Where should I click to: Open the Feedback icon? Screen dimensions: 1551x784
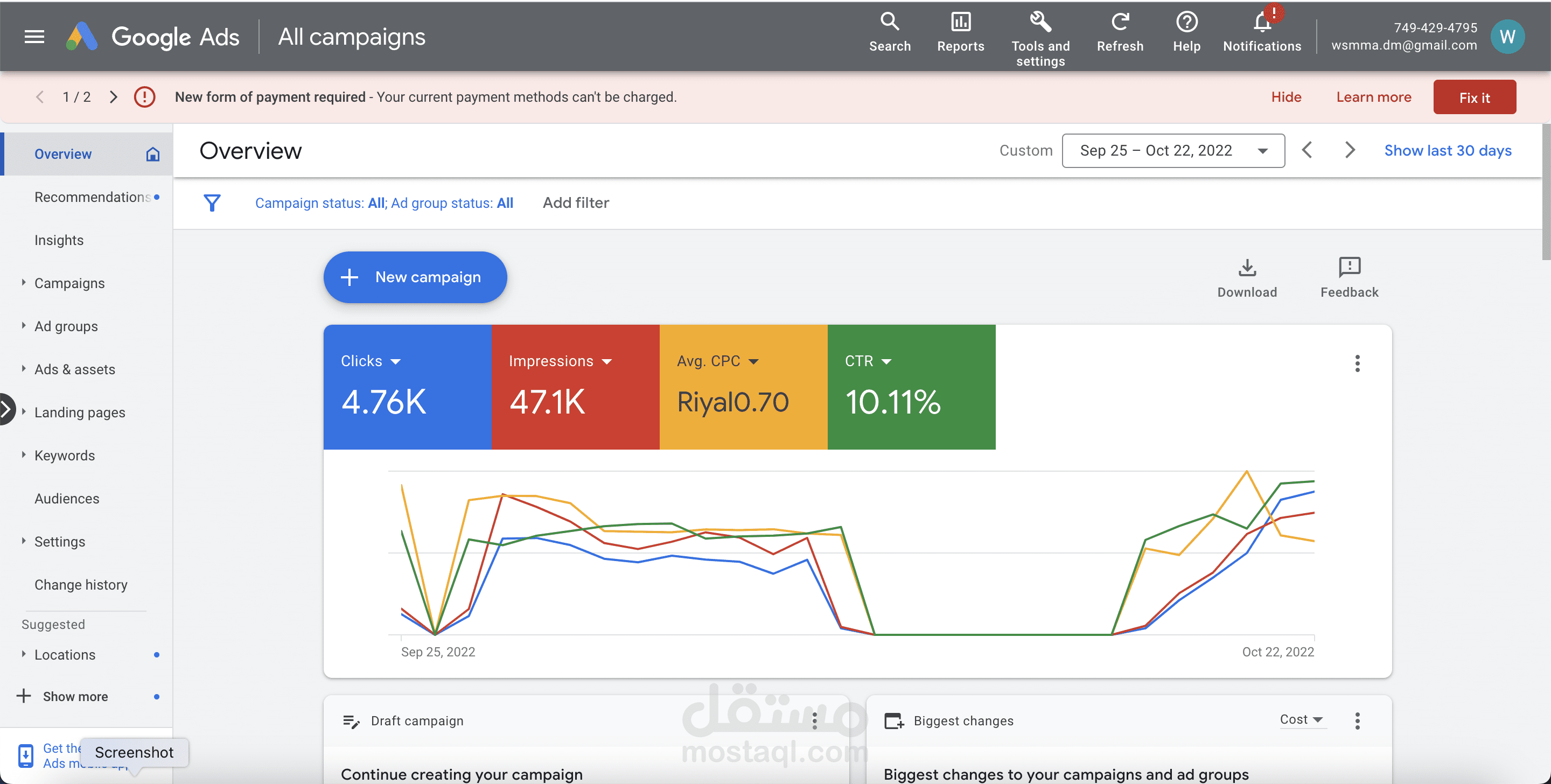(x=1349, y=268)
